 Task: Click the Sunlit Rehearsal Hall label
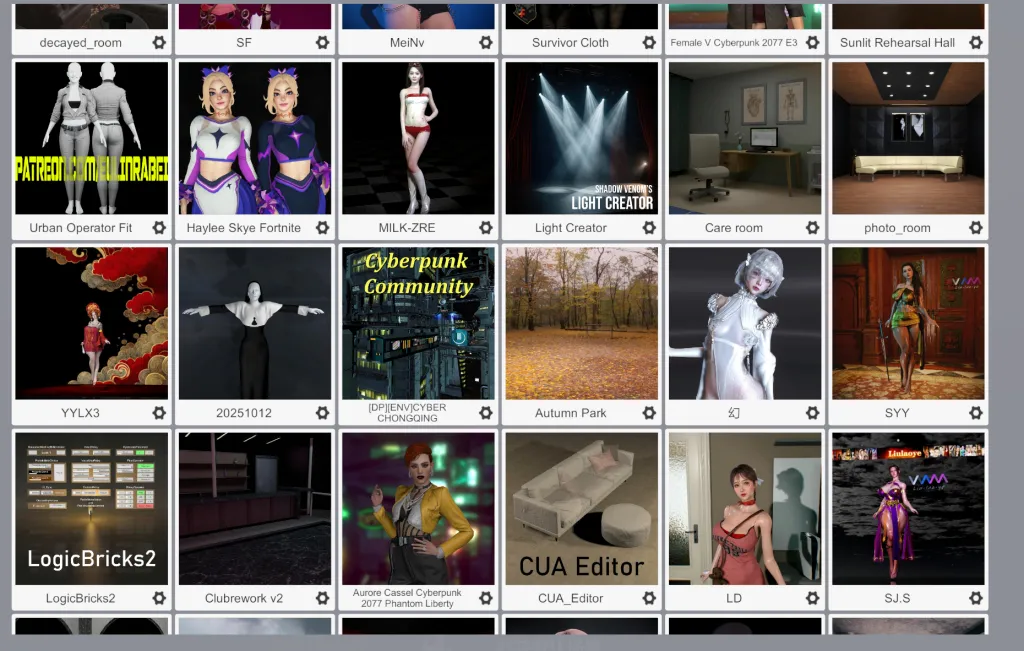tap(897, 42)
